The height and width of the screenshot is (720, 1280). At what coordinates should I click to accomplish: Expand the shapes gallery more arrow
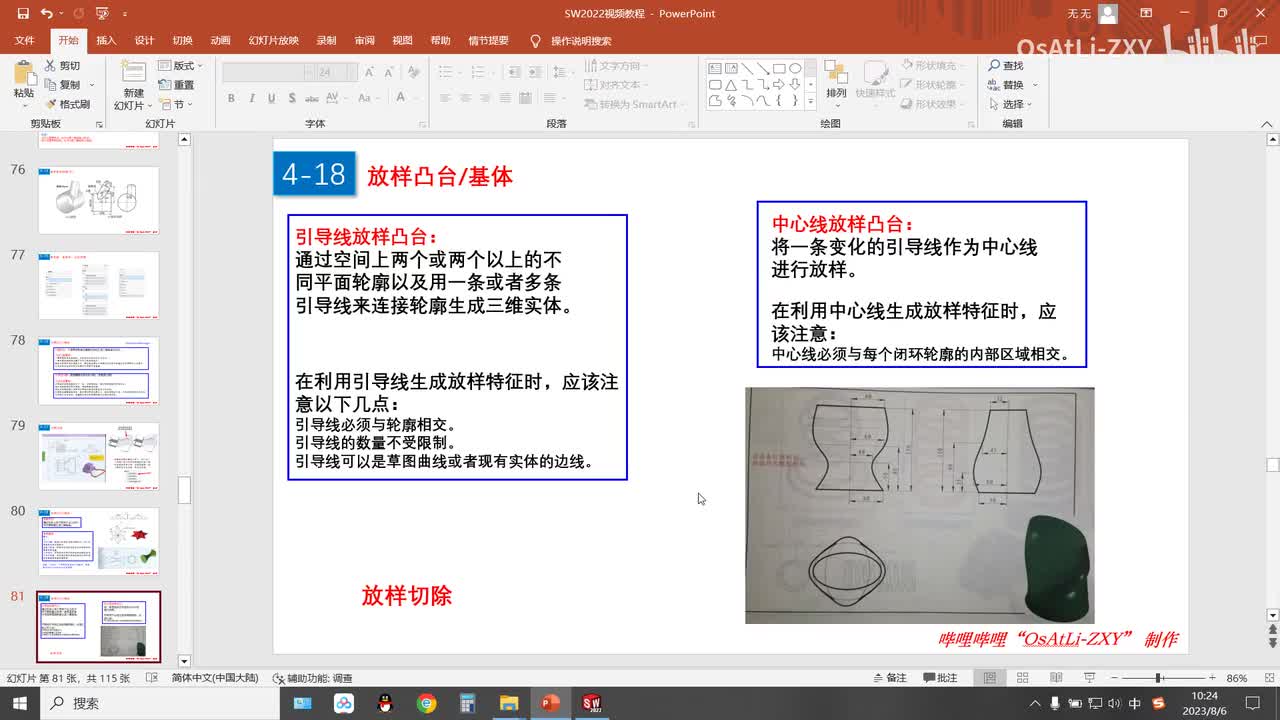point(811,101)
